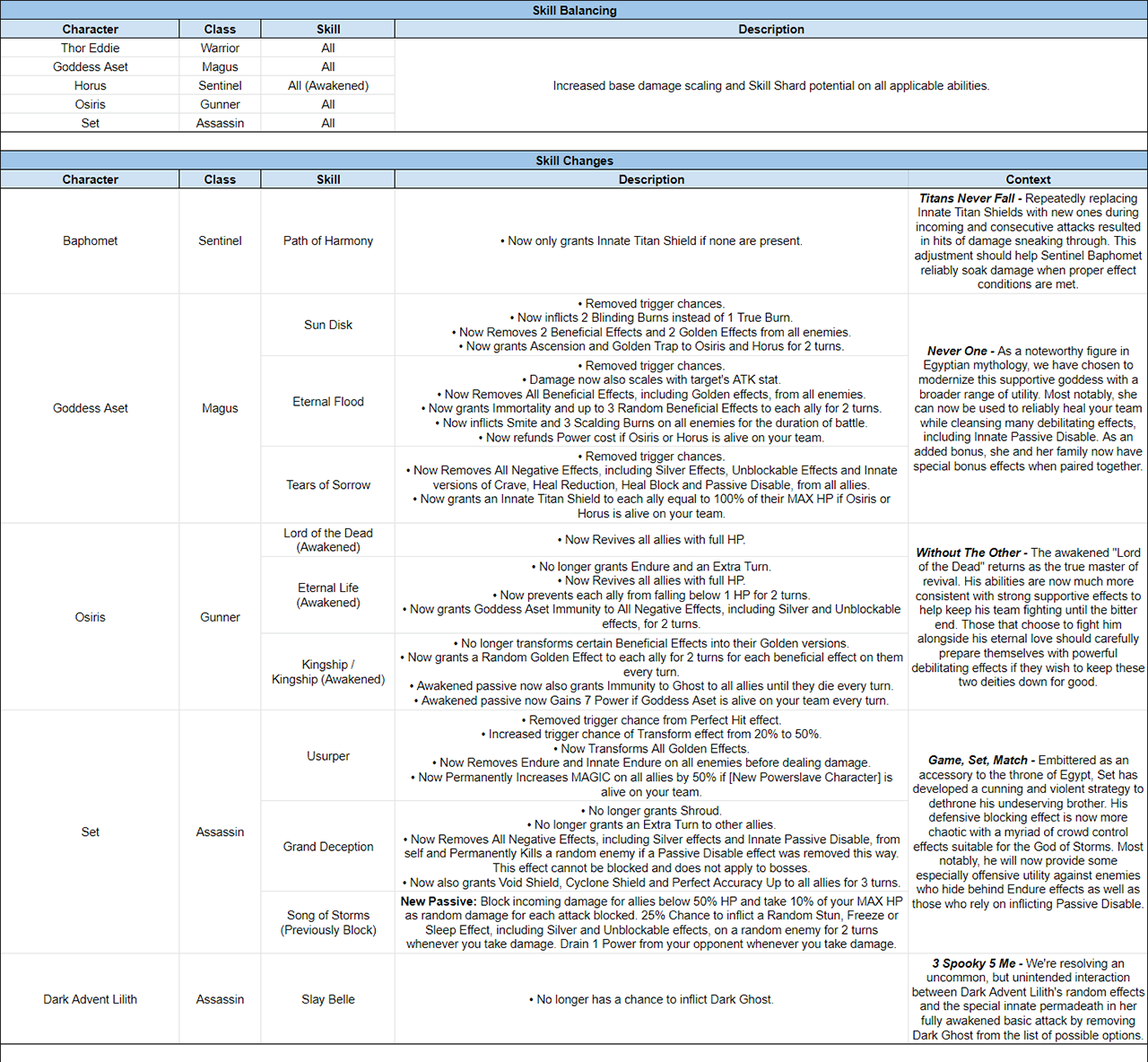Select the Kingship / Kingship (Awakened) cell
The height and width of the screenshot is (1062, 1148).
[327, 672]
